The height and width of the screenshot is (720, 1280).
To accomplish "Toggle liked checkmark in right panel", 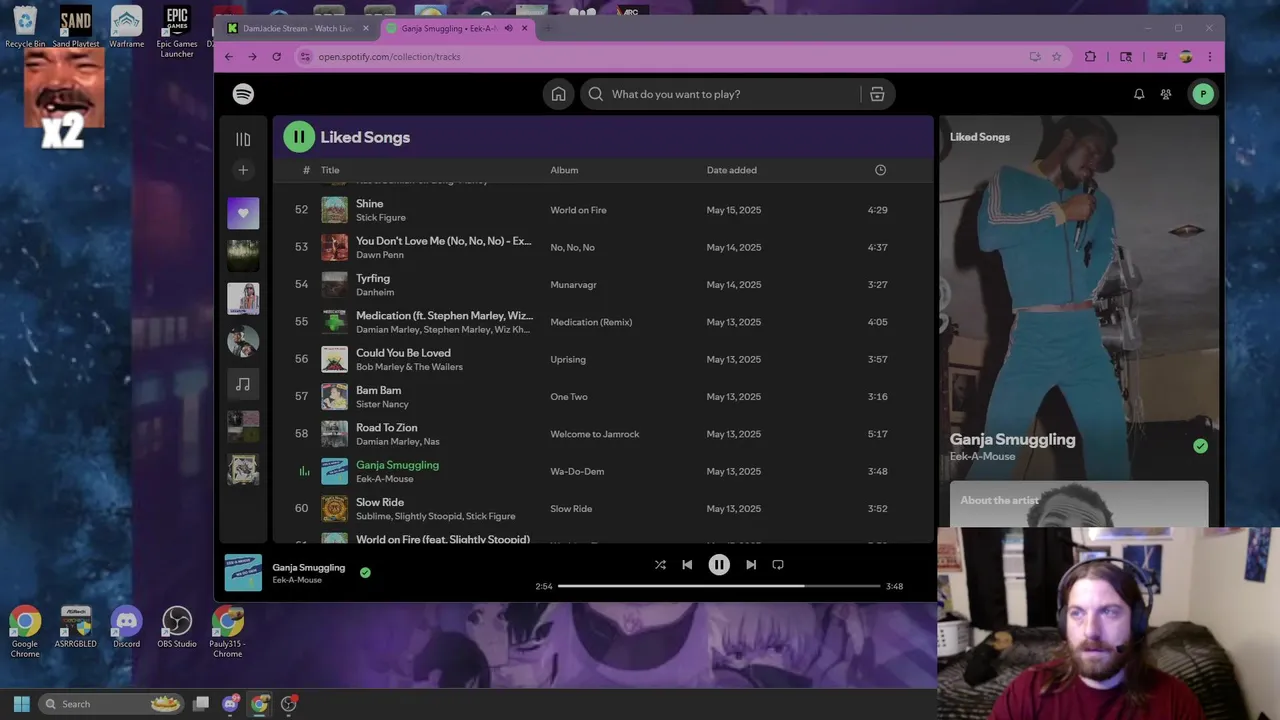I will coord(1200,446).
